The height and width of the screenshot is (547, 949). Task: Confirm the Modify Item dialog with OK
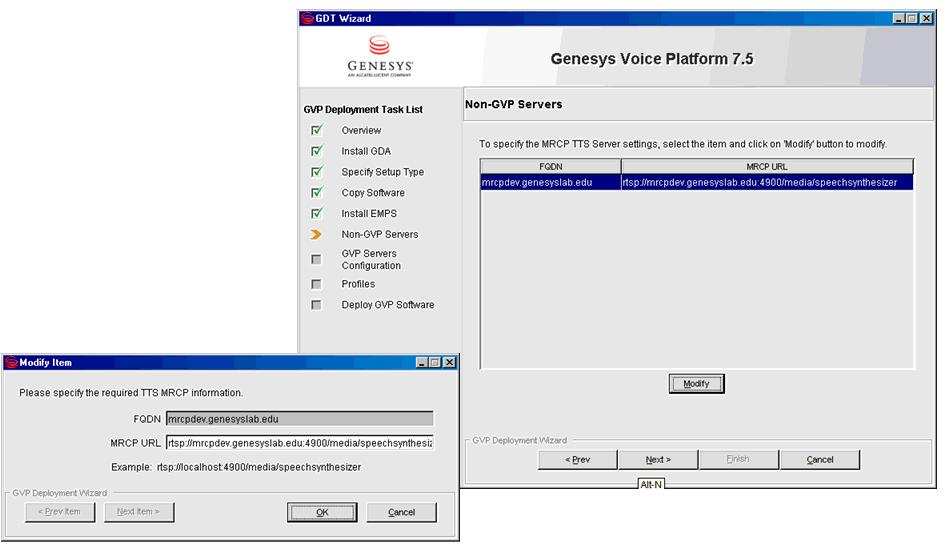pyautogui.click(x=322, y=512)
